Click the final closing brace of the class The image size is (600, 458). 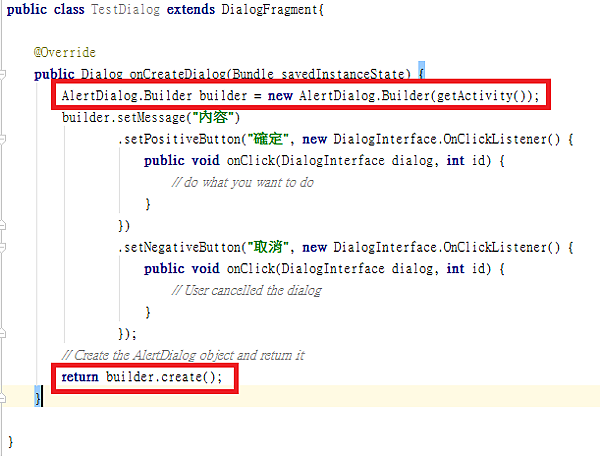click(x=10, y=442)
